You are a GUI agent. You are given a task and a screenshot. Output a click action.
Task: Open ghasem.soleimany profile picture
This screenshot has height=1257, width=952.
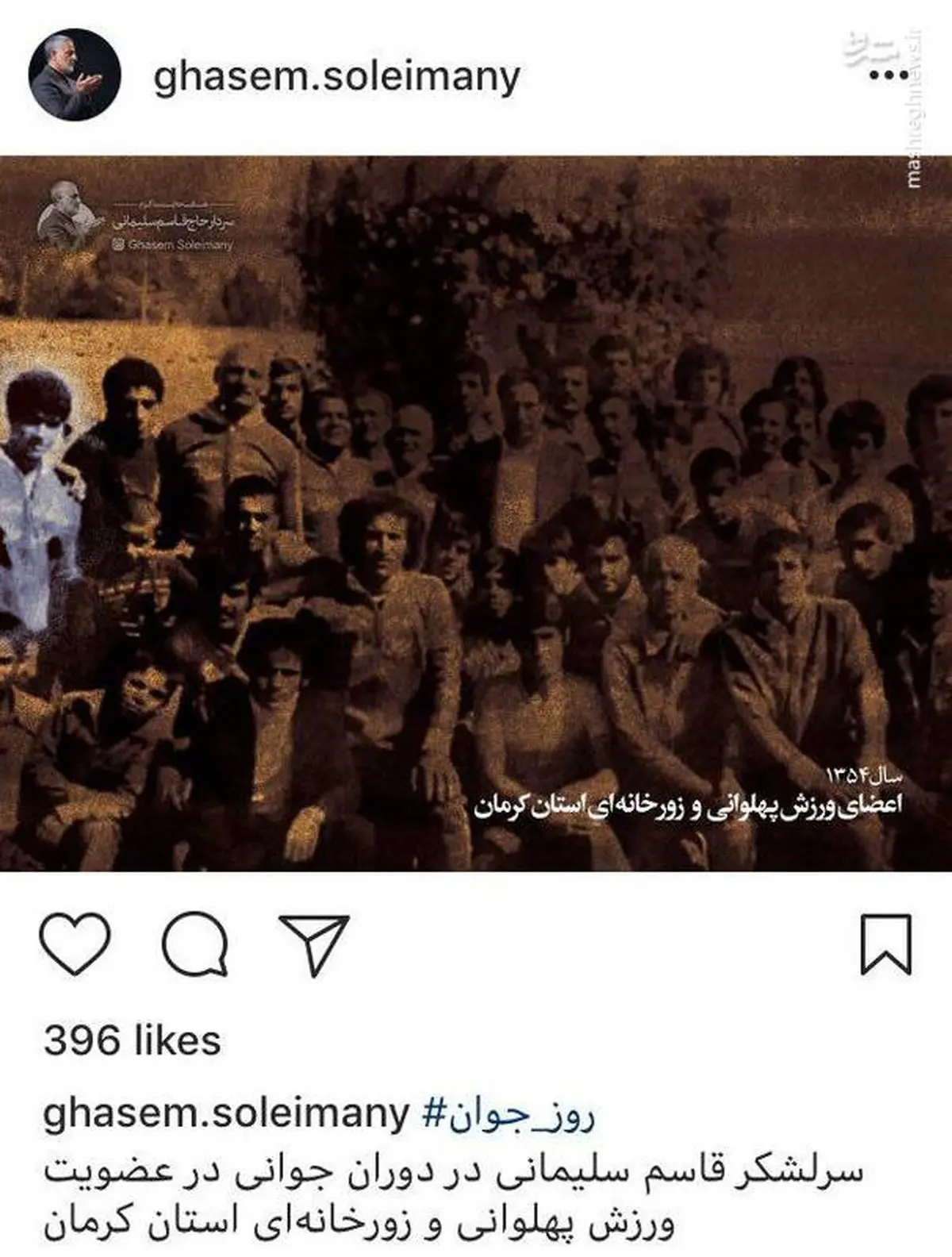[x=75, y=75]
